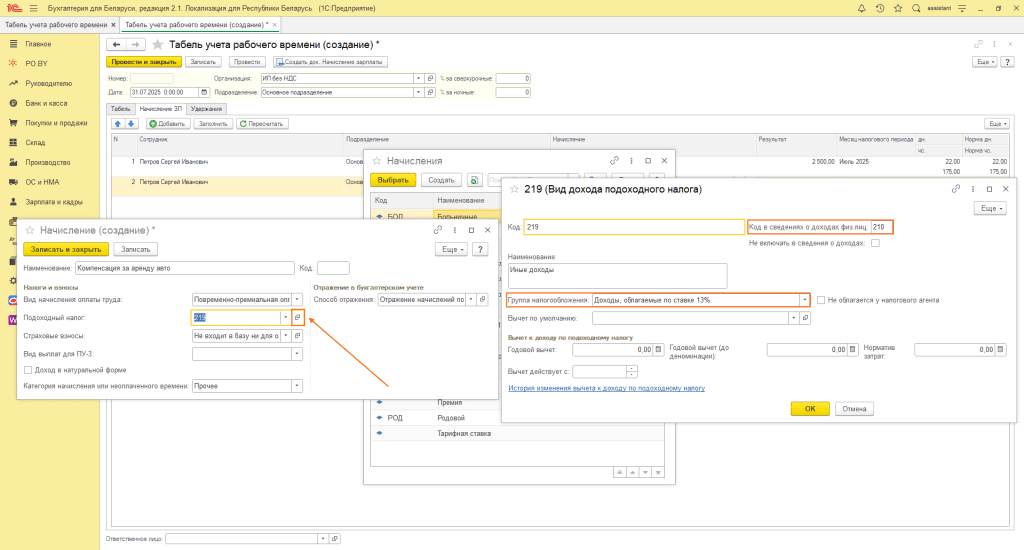Expand Вычет по умолчанию dropdown

793,318
